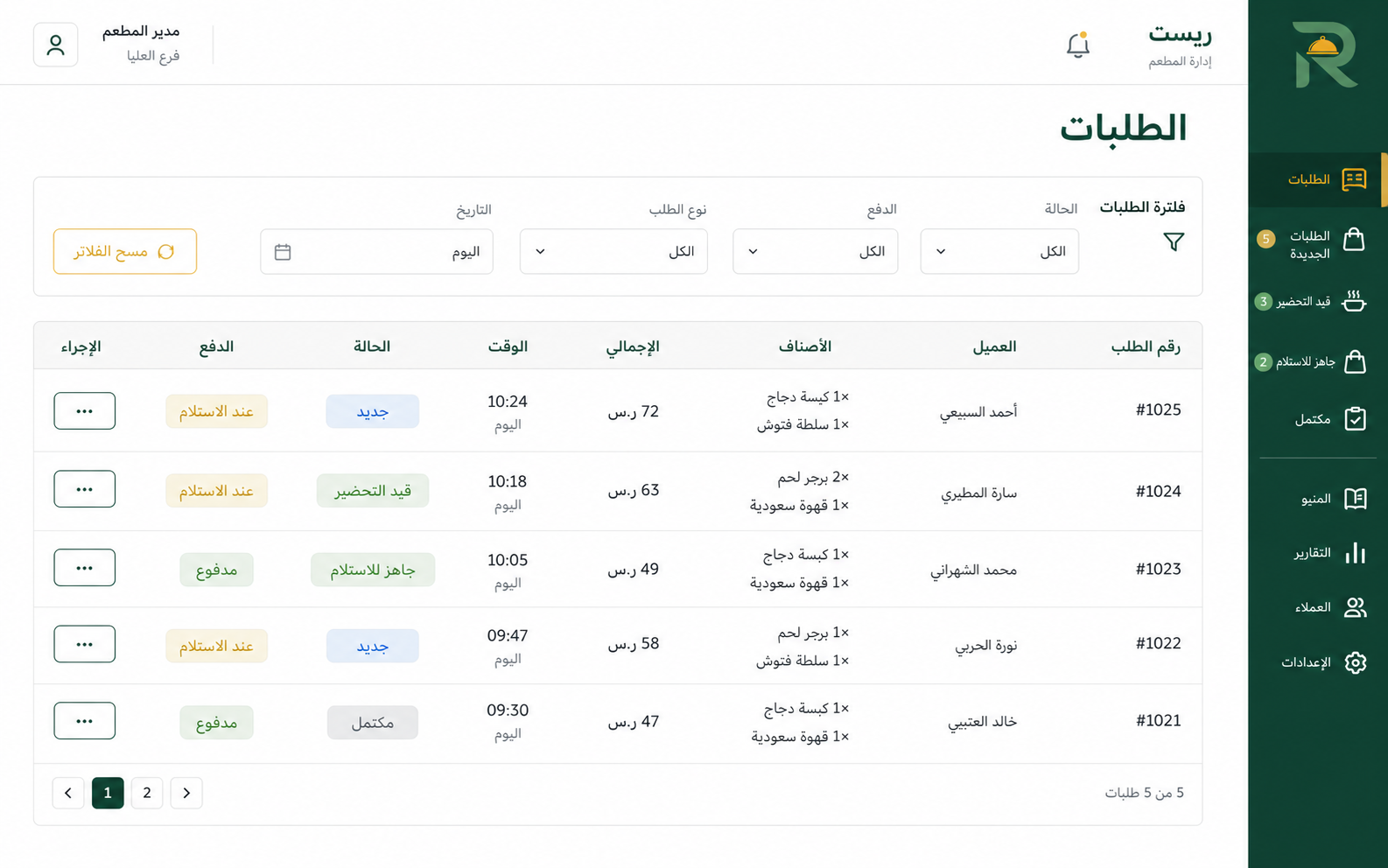This screenshot has height=868, width=1388.
Task: Click order number #1022
Action: click(x=1158, y=644)
